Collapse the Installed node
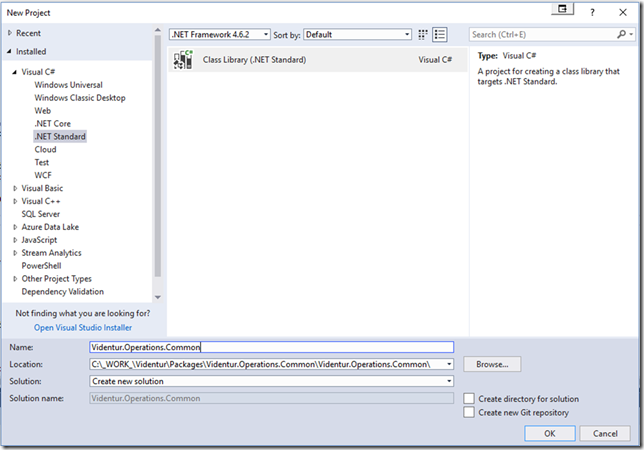644x450 pixels. point(9,52)
